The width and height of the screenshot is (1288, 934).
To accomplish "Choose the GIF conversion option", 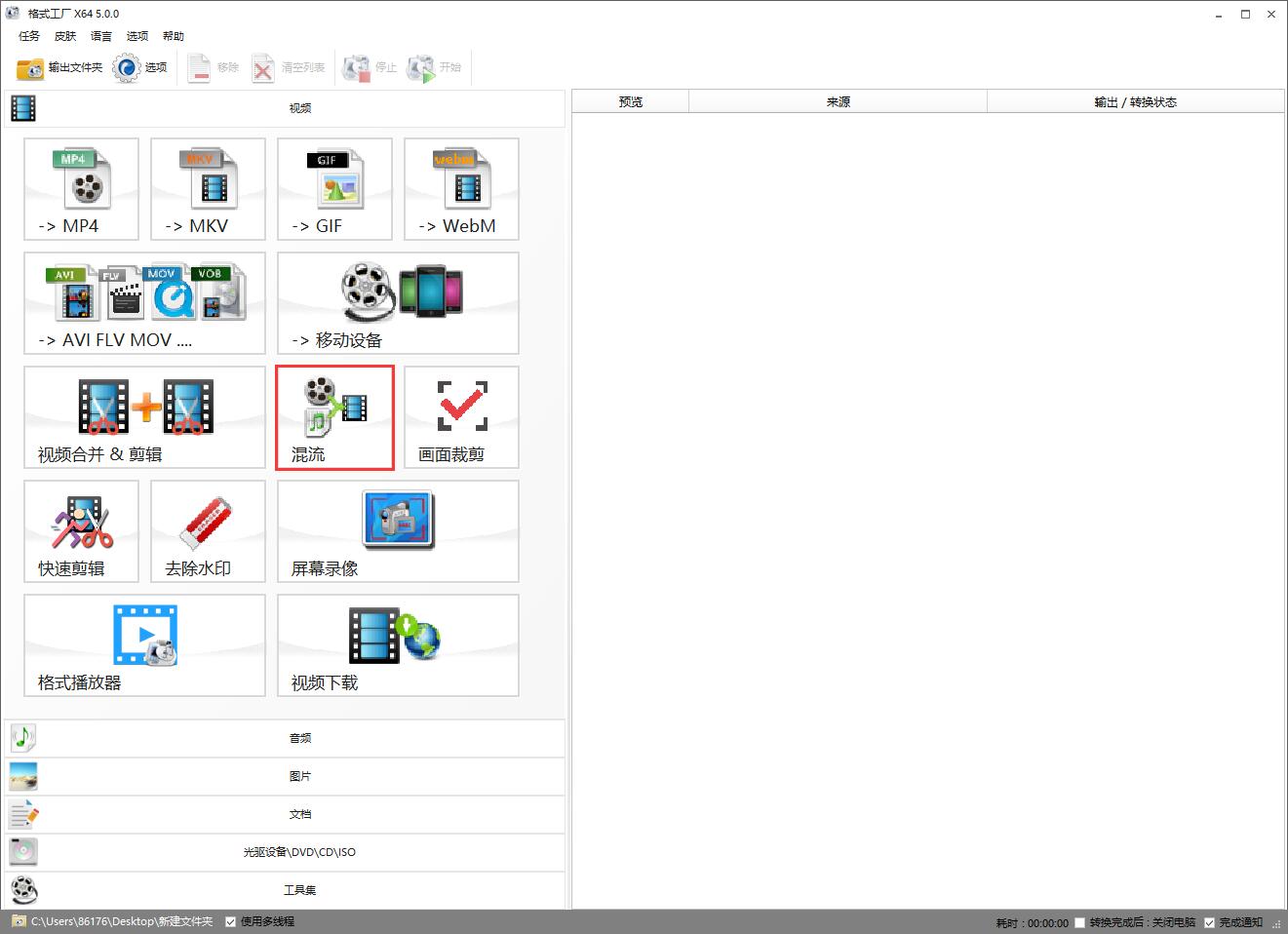I will tap(334, 189).
